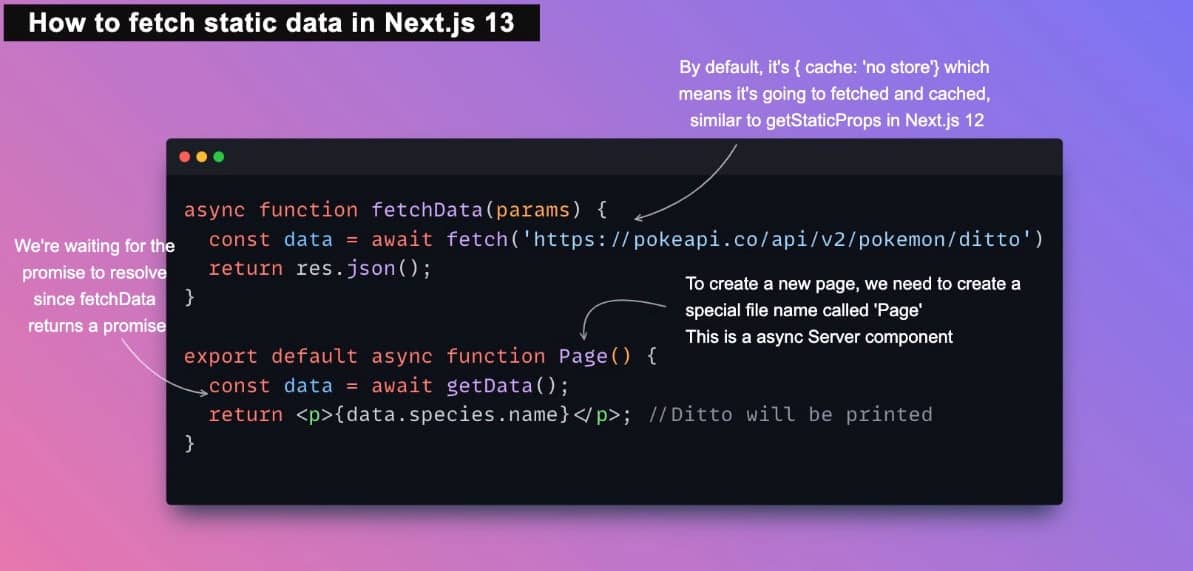Click the arrow pointing at fetchData(params) line
The image size is (1193, 571).
click(690, 190)
